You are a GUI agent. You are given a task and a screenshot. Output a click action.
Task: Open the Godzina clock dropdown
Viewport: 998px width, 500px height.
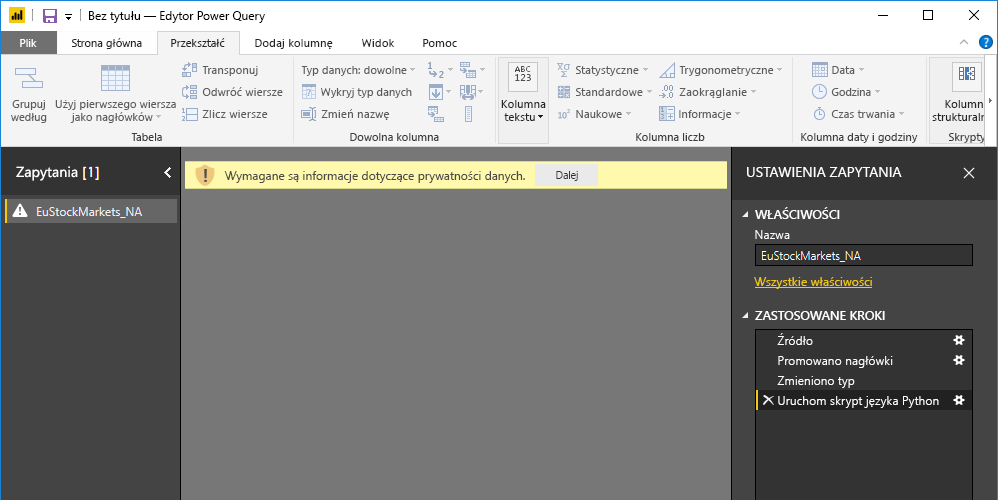coord(846,92)
